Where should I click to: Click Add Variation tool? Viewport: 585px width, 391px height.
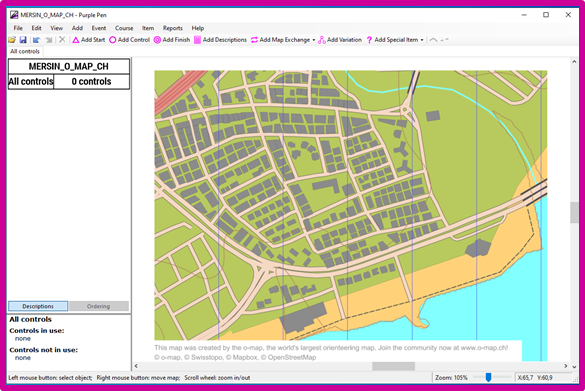tap(340, 40)
